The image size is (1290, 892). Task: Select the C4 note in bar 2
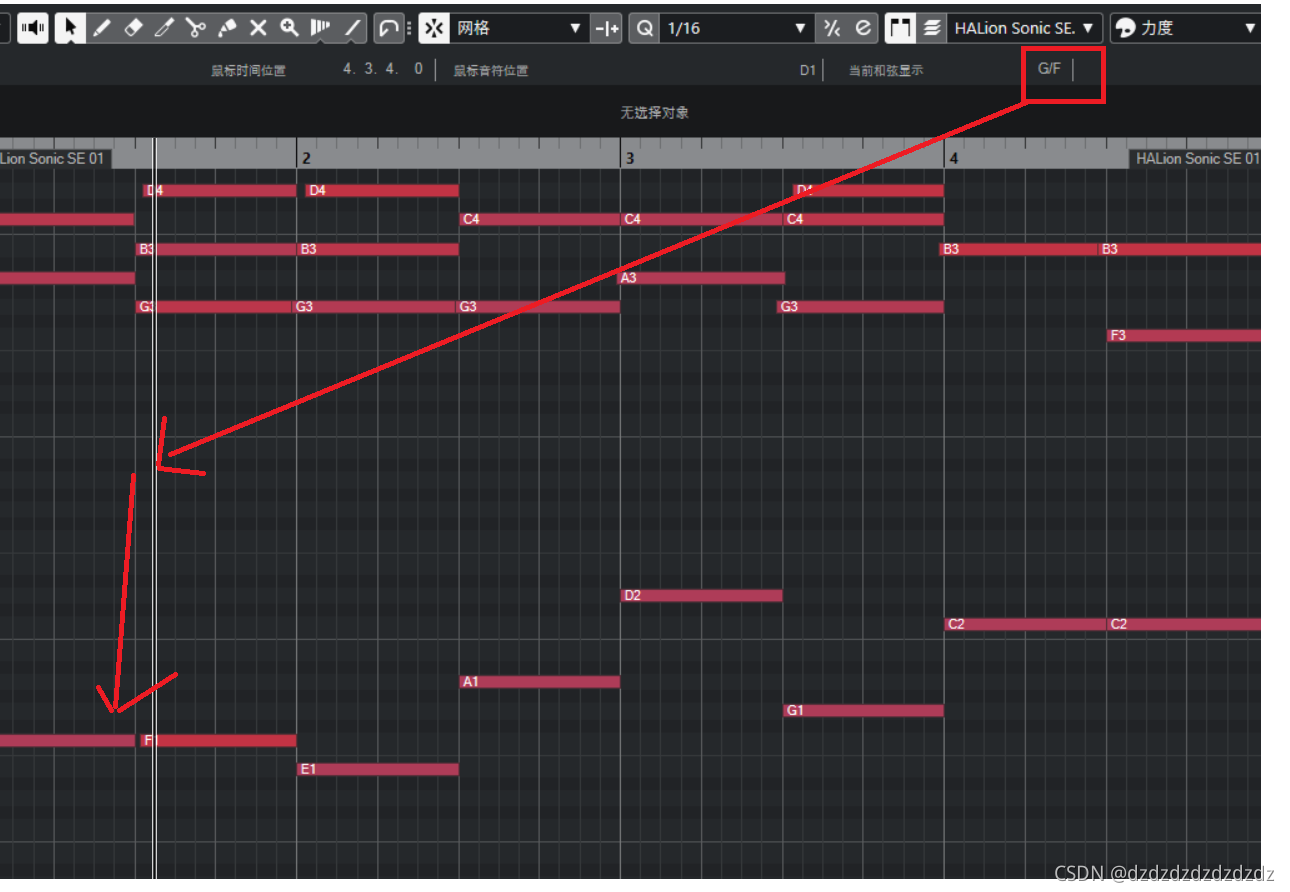coord(540,219)
